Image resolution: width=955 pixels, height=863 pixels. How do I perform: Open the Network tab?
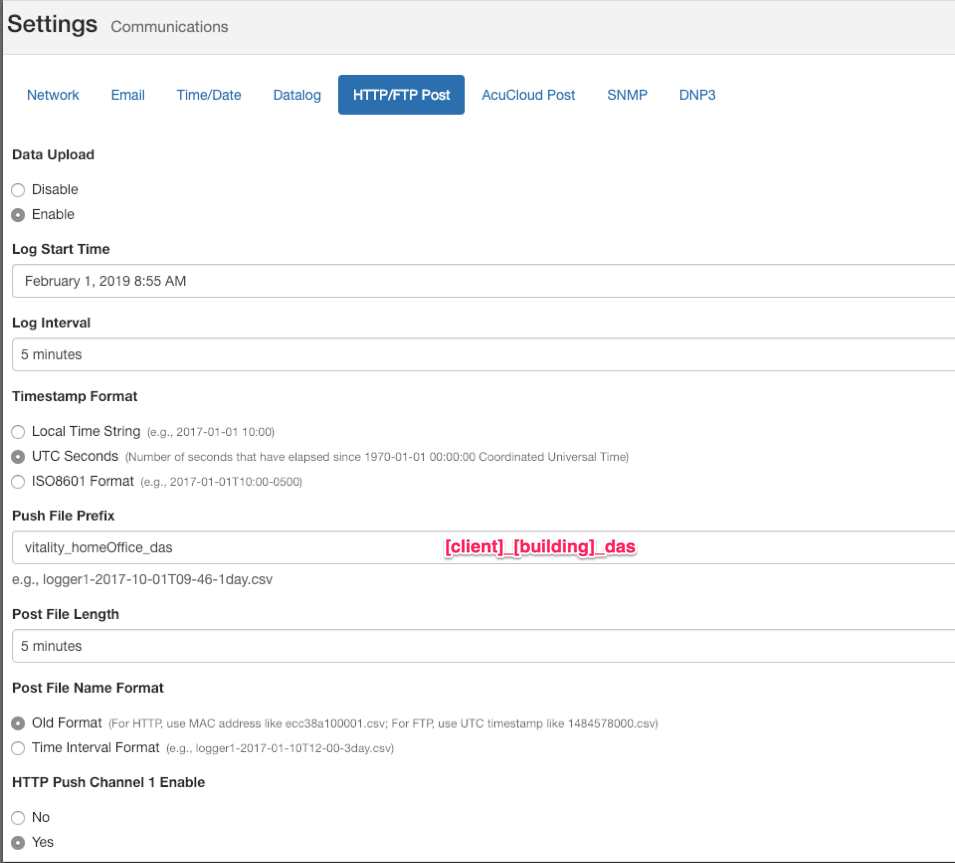[53, 95]
